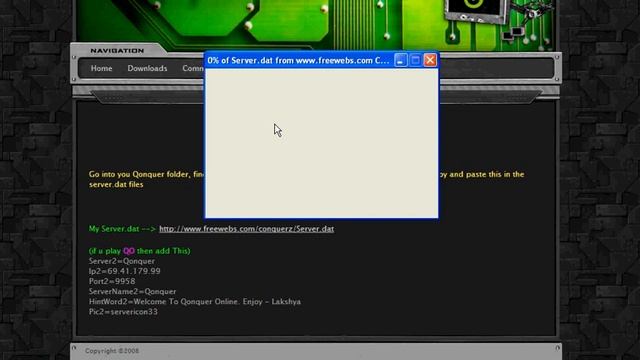Click the yellow Go into you Qonquer folder text
Viewport: 640px width, 360px height.
click(146, 174)
